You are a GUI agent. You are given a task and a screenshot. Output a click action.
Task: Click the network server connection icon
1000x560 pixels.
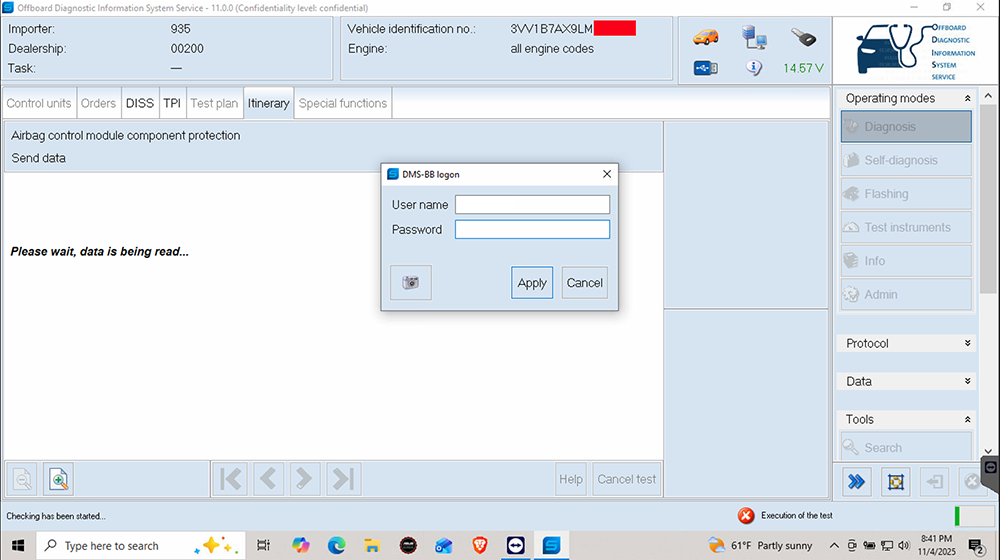[754, 37]
